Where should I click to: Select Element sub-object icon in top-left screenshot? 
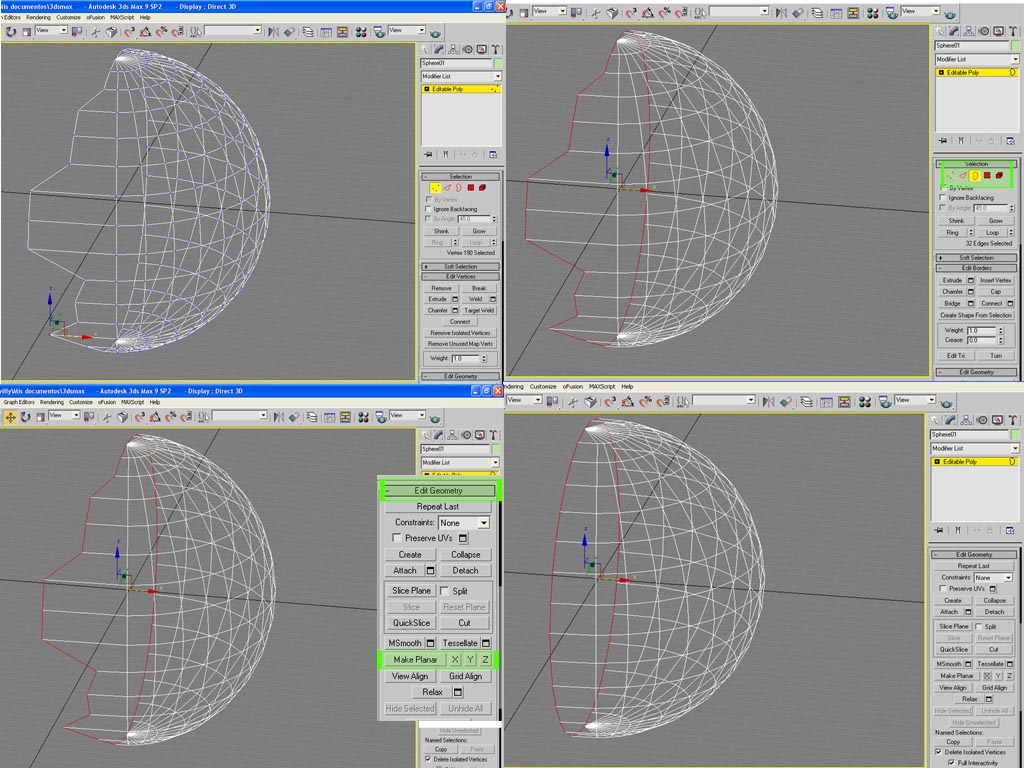pyautogui.click(x=482, y=188)
